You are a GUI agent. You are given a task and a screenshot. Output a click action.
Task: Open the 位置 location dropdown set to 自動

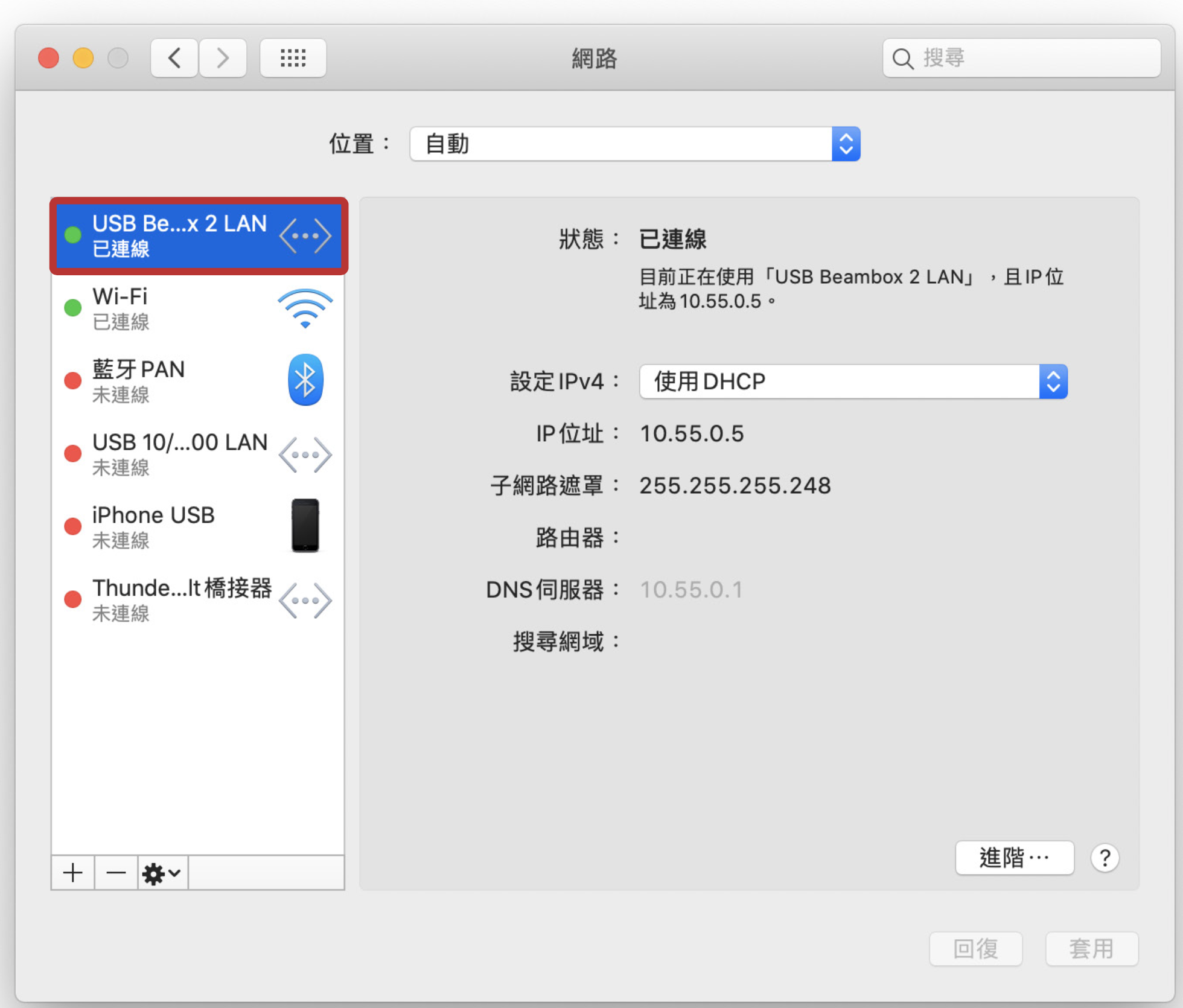[635, 144]
